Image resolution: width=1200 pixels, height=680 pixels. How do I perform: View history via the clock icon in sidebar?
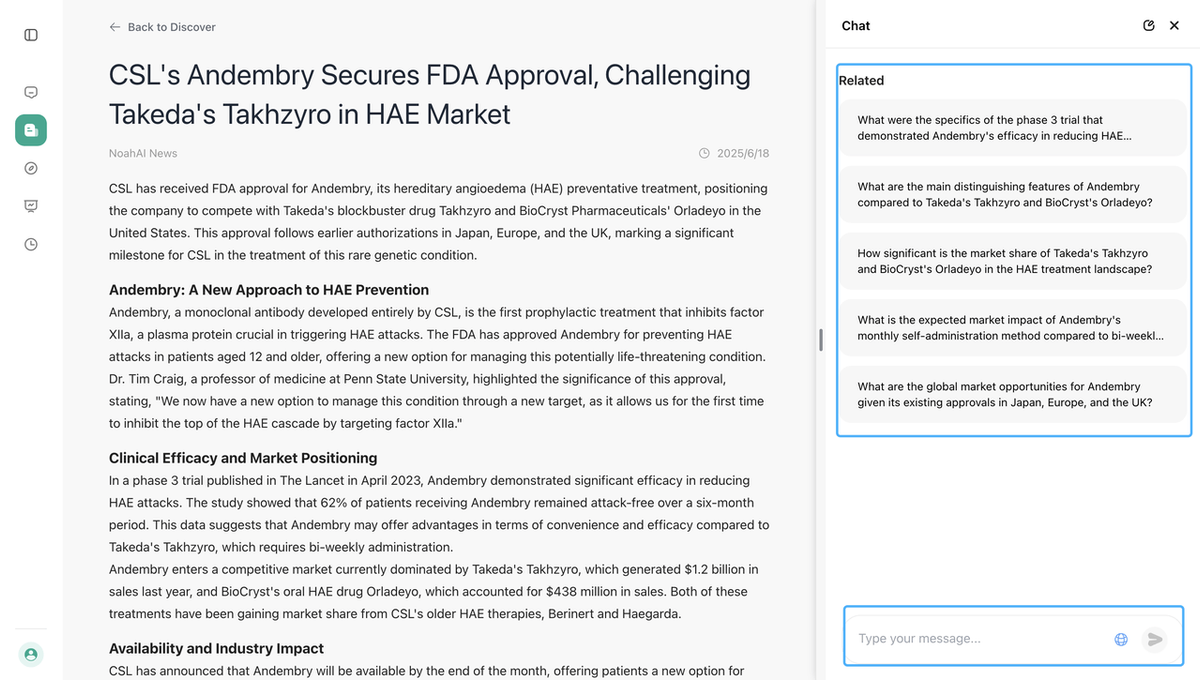point(30,244)
